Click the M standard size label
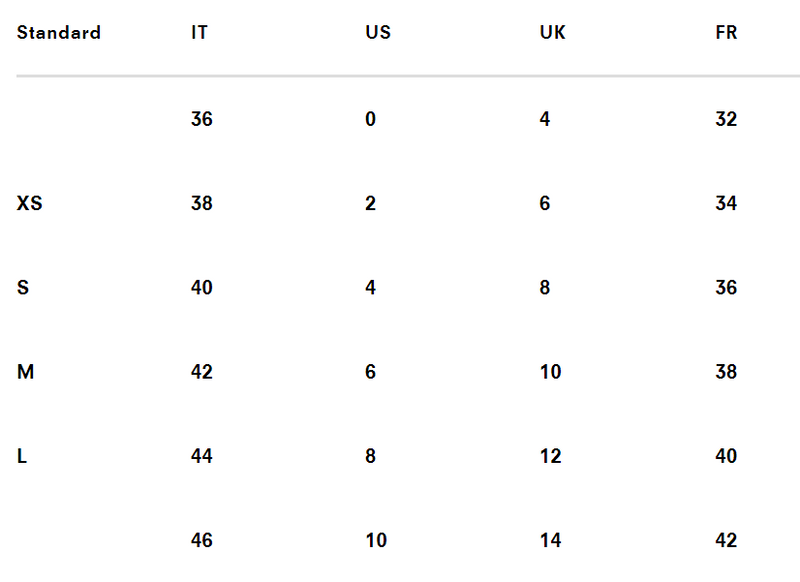Screen dimensions: 800x582 pyautogui.click(x=26, y=372)
